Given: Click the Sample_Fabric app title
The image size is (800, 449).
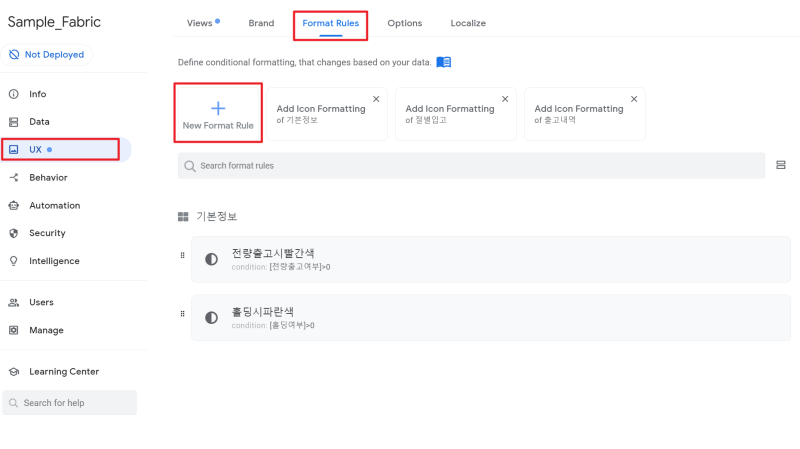Looking at the screenshot, I should point(54,22).
